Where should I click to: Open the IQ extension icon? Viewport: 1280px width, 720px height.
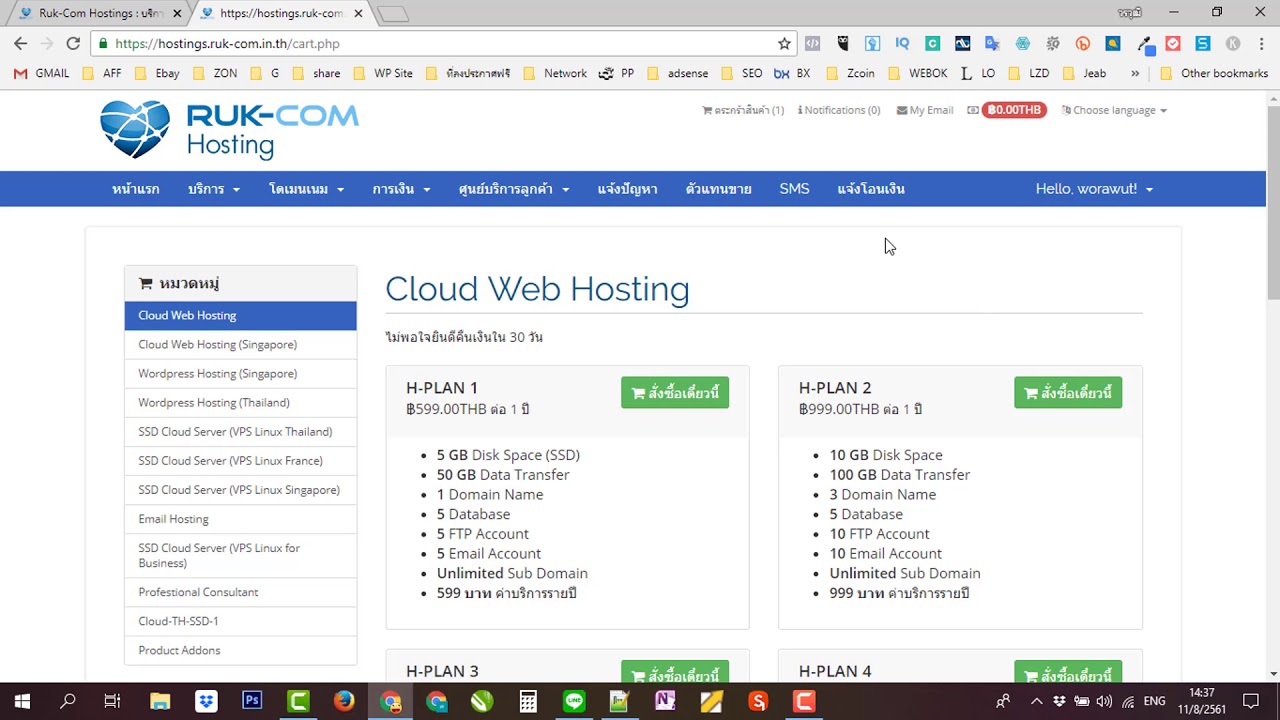point(902,44)
